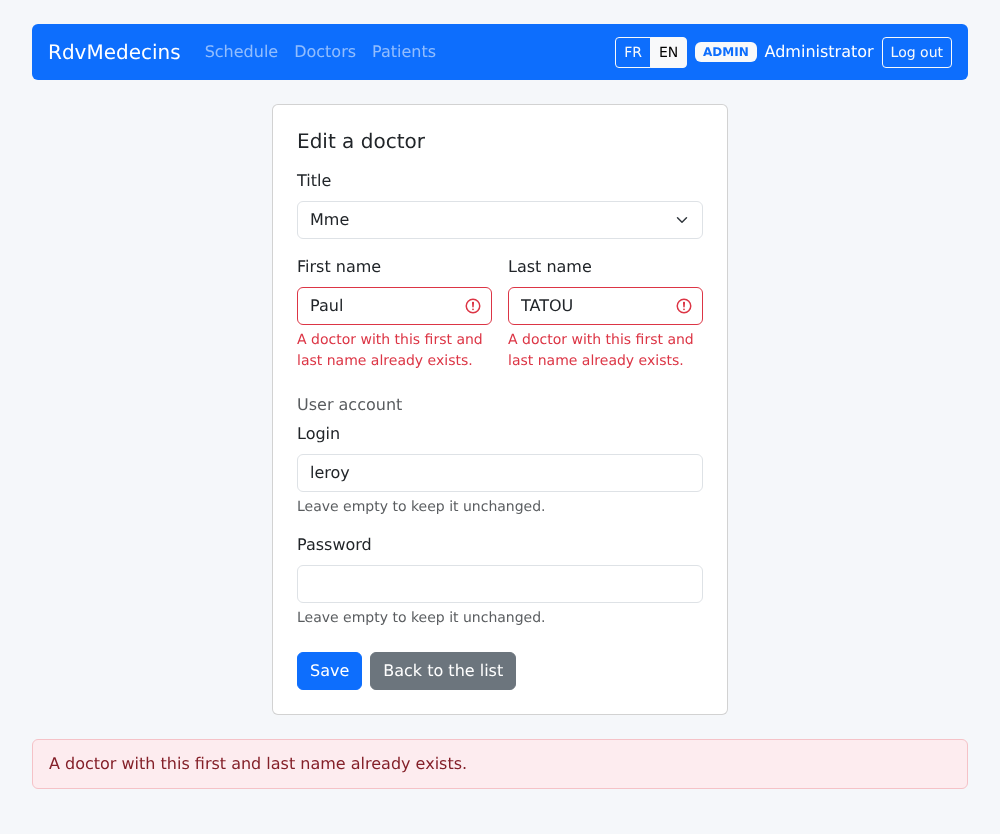
Task: Click the ADMIN role badge
Action: tap(726, 52)
